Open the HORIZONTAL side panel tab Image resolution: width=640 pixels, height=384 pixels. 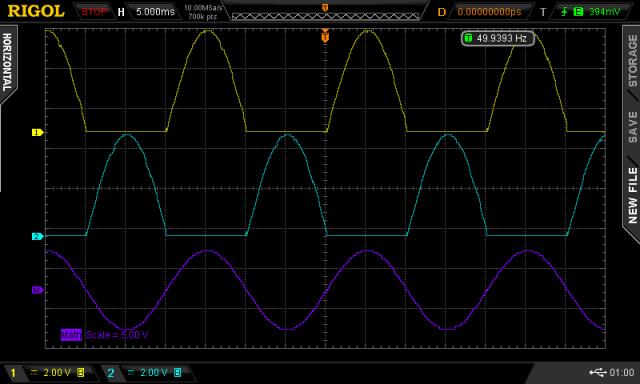click(7, 62)
